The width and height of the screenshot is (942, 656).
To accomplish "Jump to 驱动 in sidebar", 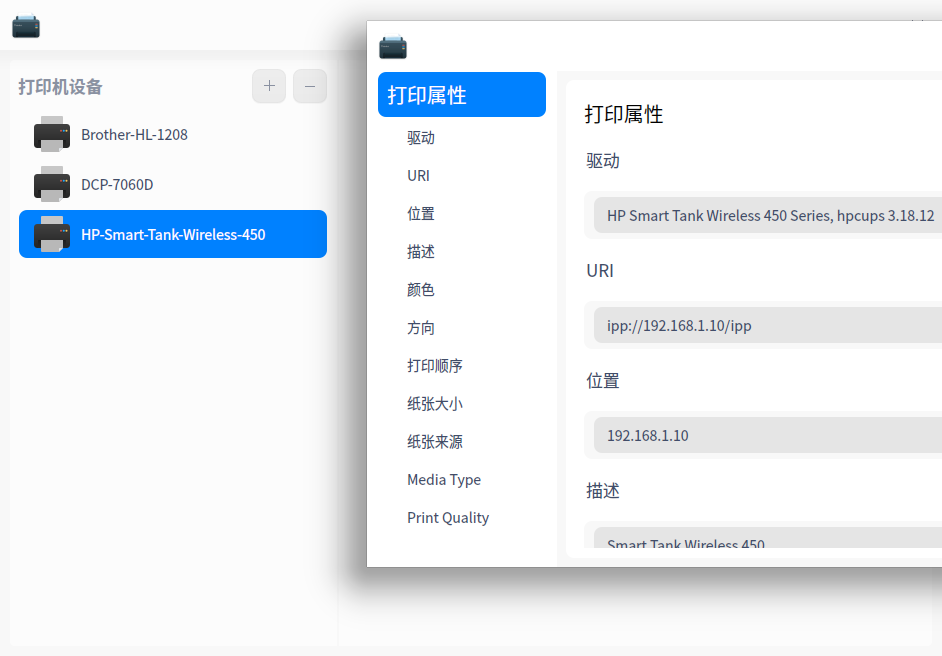I will tap(421, 138).
